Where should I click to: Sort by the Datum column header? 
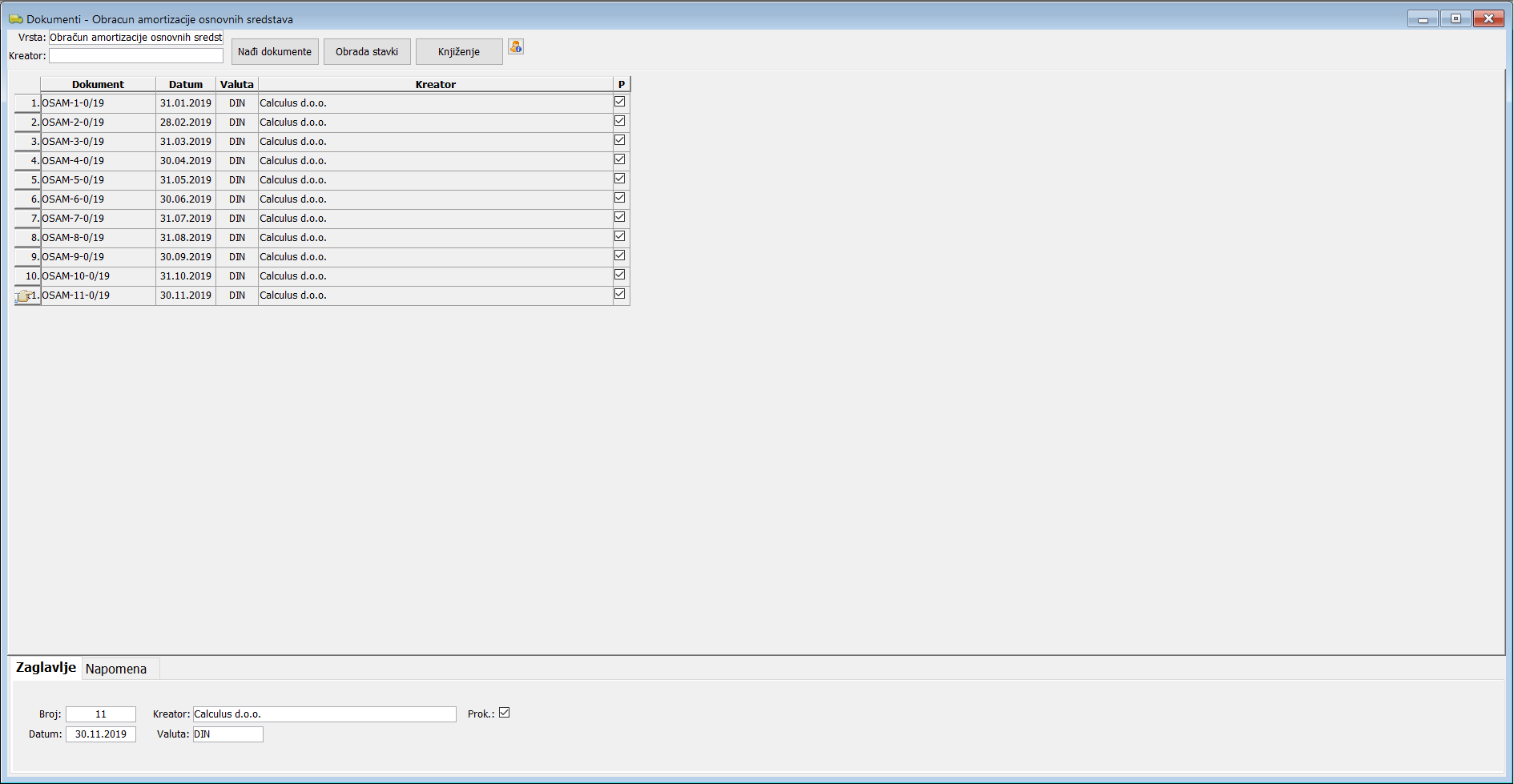coord(185,84)
